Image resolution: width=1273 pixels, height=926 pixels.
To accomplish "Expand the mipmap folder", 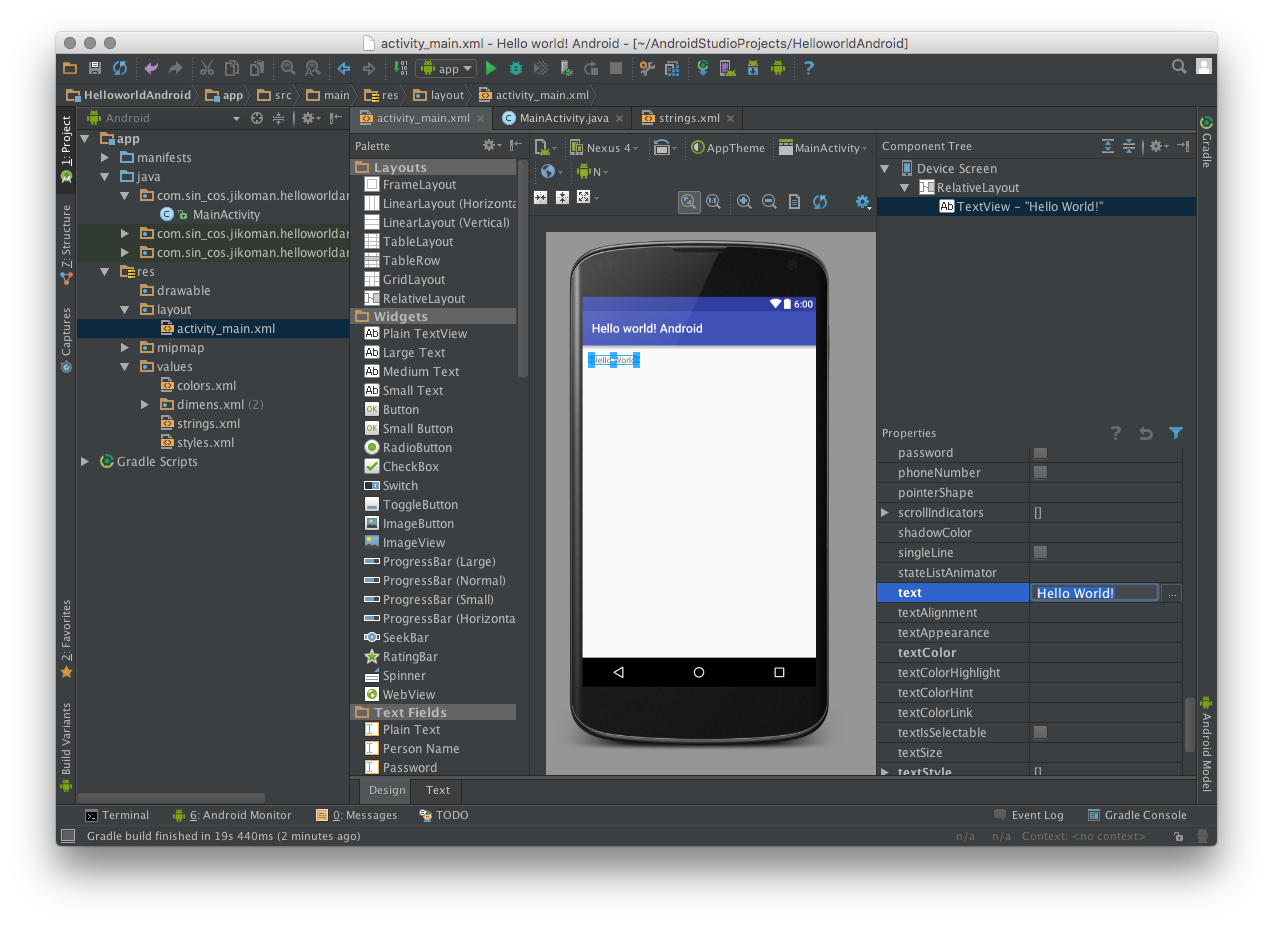I will (x=125, y=347).
